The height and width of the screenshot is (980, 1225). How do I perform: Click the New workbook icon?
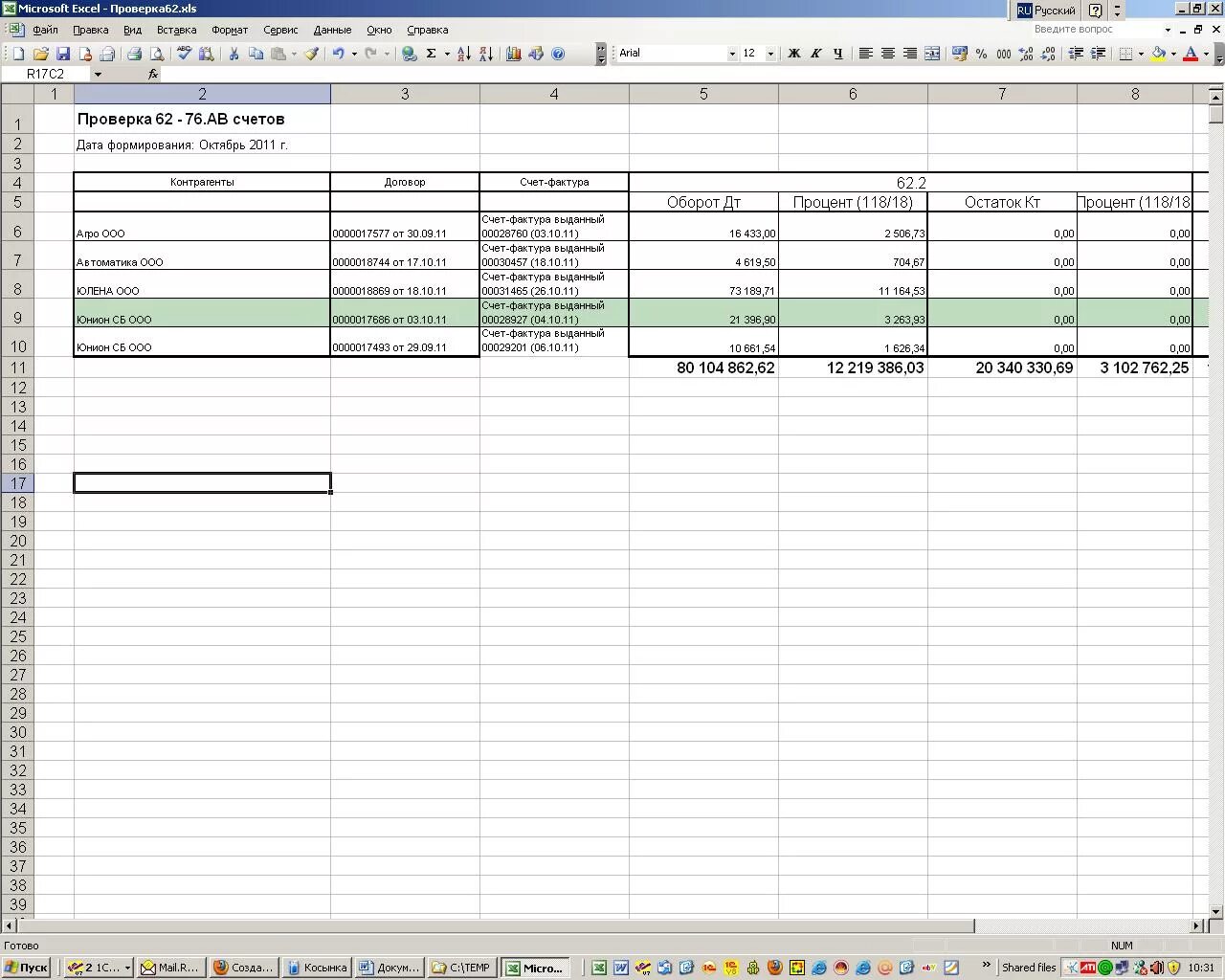click(x=18, y=54)
